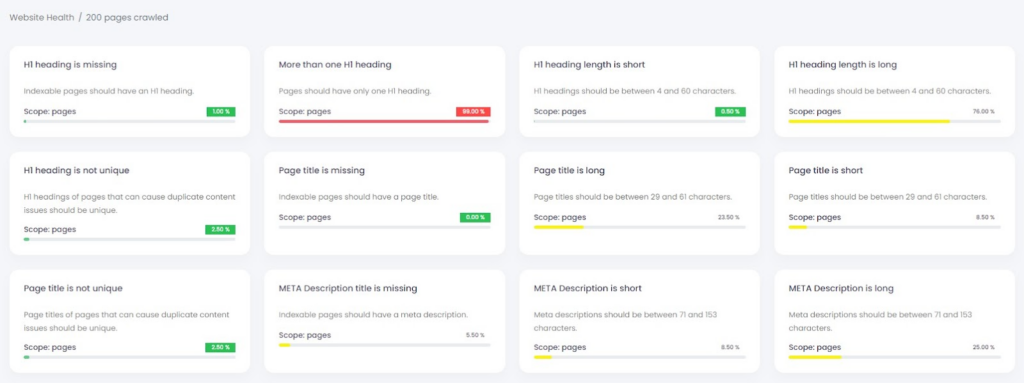Open the Page title is not unique card
This screenshot has width=1024, height=383.
click(130, 321)
